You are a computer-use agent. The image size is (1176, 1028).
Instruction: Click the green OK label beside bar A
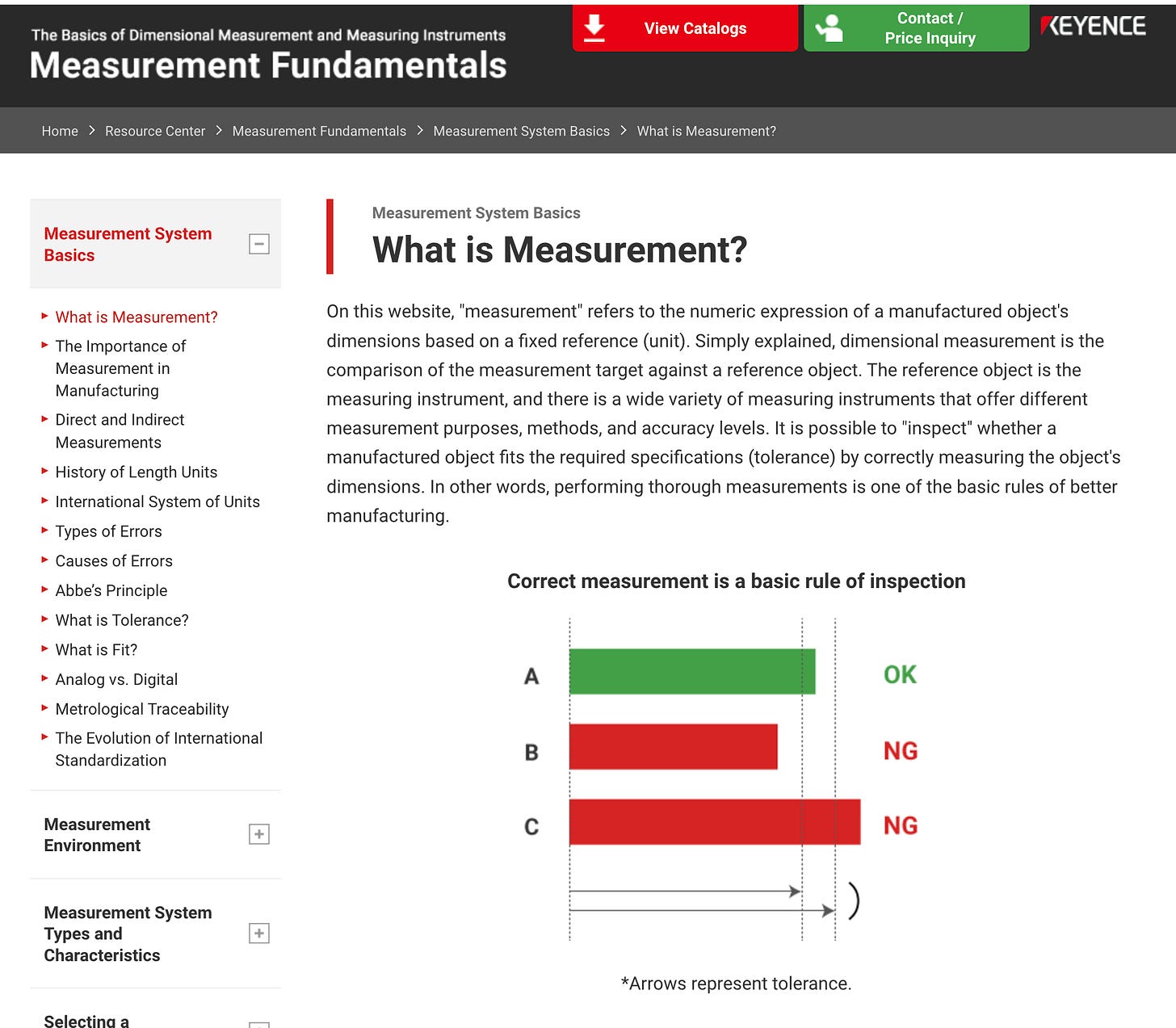tap(900, 674)
